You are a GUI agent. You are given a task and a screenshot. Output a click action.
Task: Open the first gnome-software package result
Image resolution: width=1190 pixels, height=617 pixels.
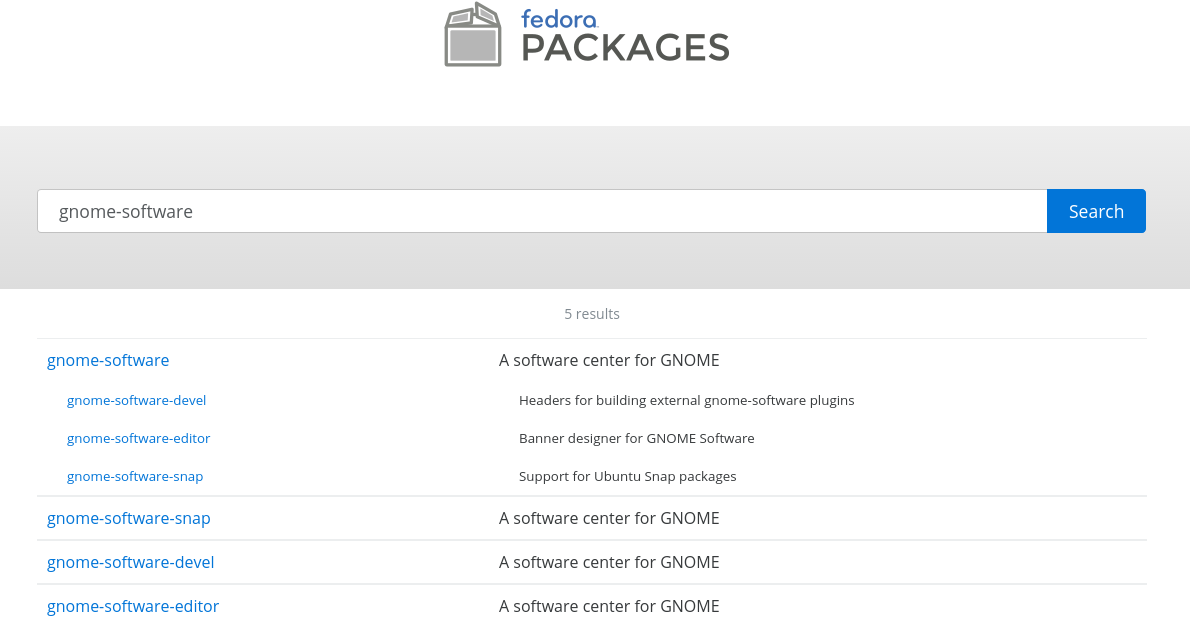tap(108, 360)
